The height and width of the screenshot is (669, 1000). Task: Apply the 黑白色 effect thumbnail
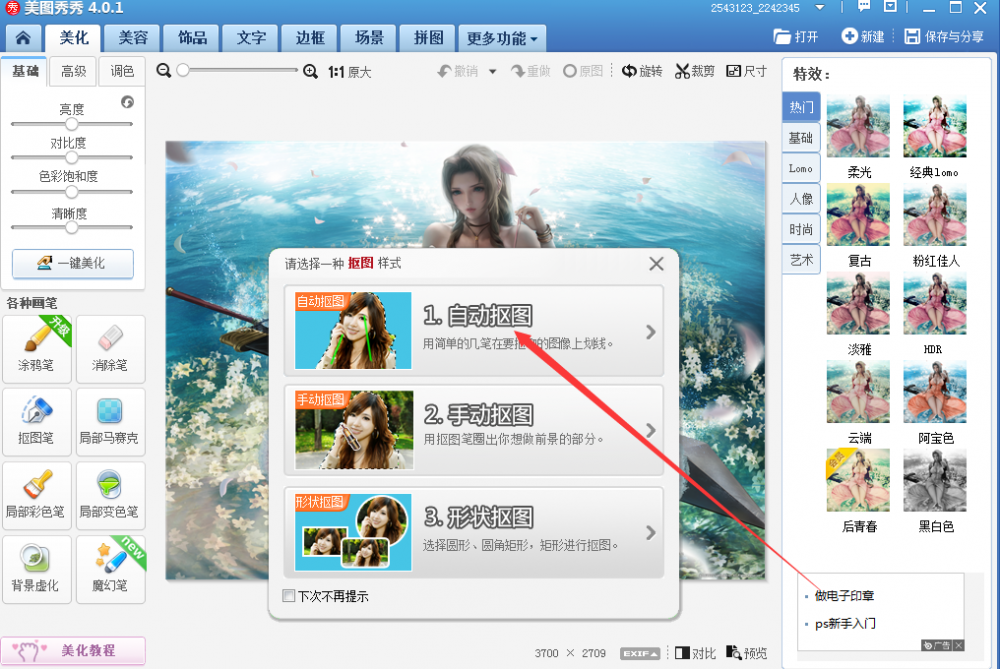click(x=935, y=481)
